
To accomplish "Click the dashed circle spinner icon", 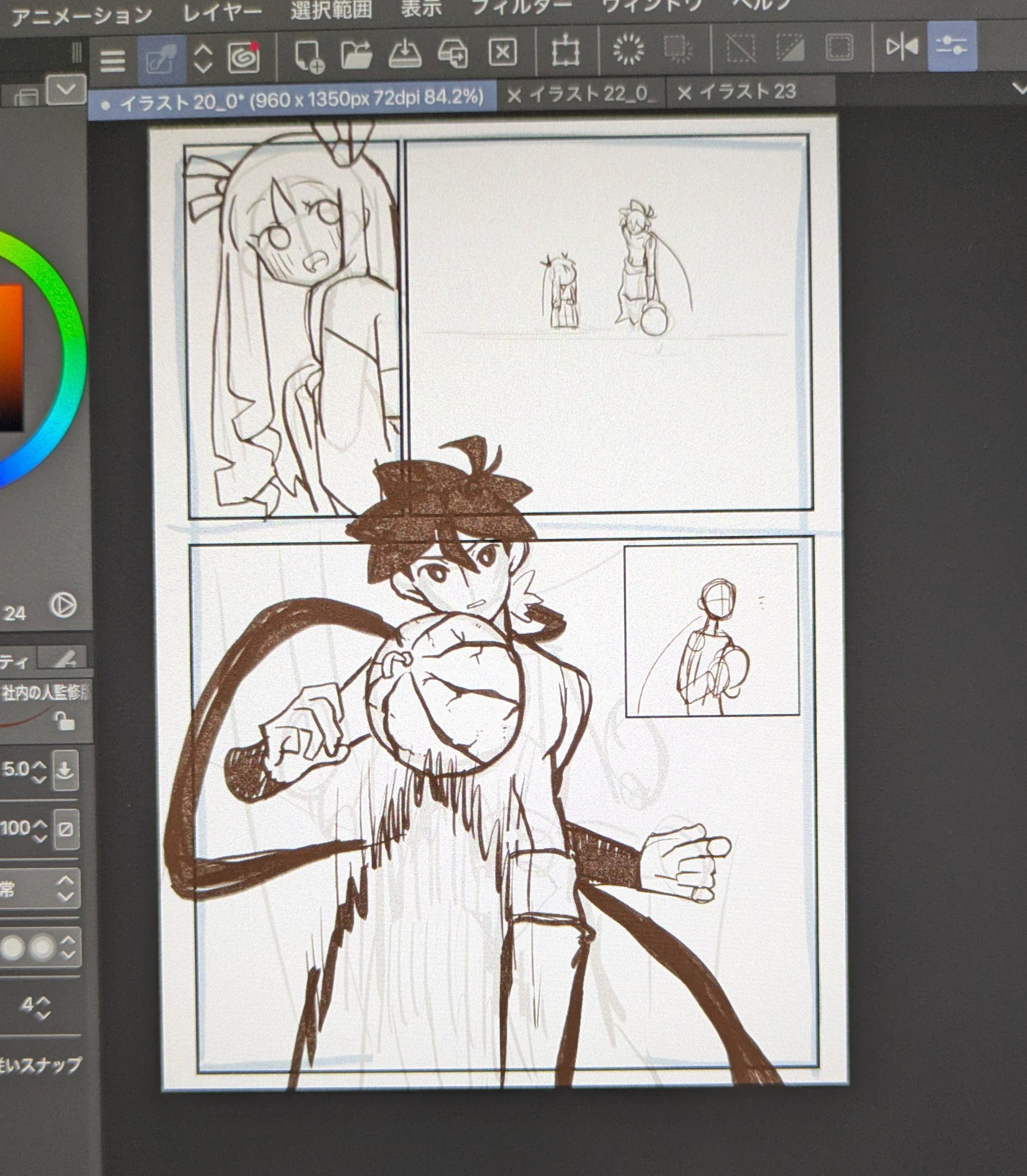I will click(628, 49).
